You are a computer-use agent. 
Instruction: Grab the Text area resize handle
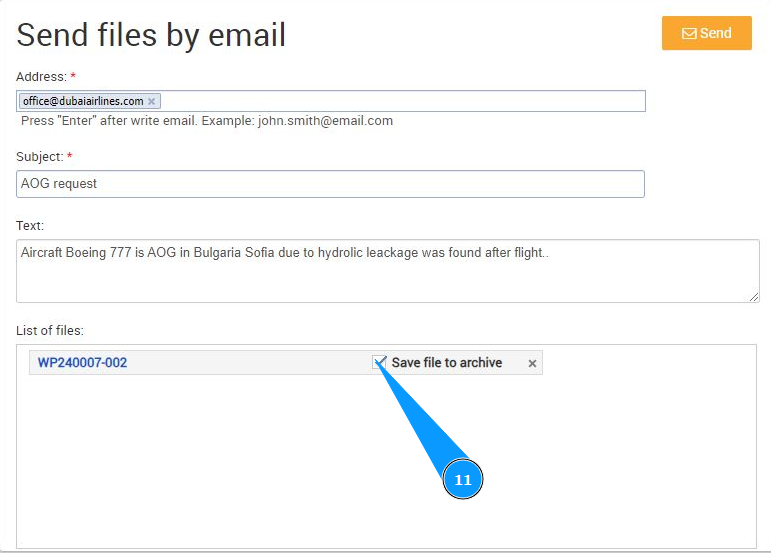[x=754, y=296]
